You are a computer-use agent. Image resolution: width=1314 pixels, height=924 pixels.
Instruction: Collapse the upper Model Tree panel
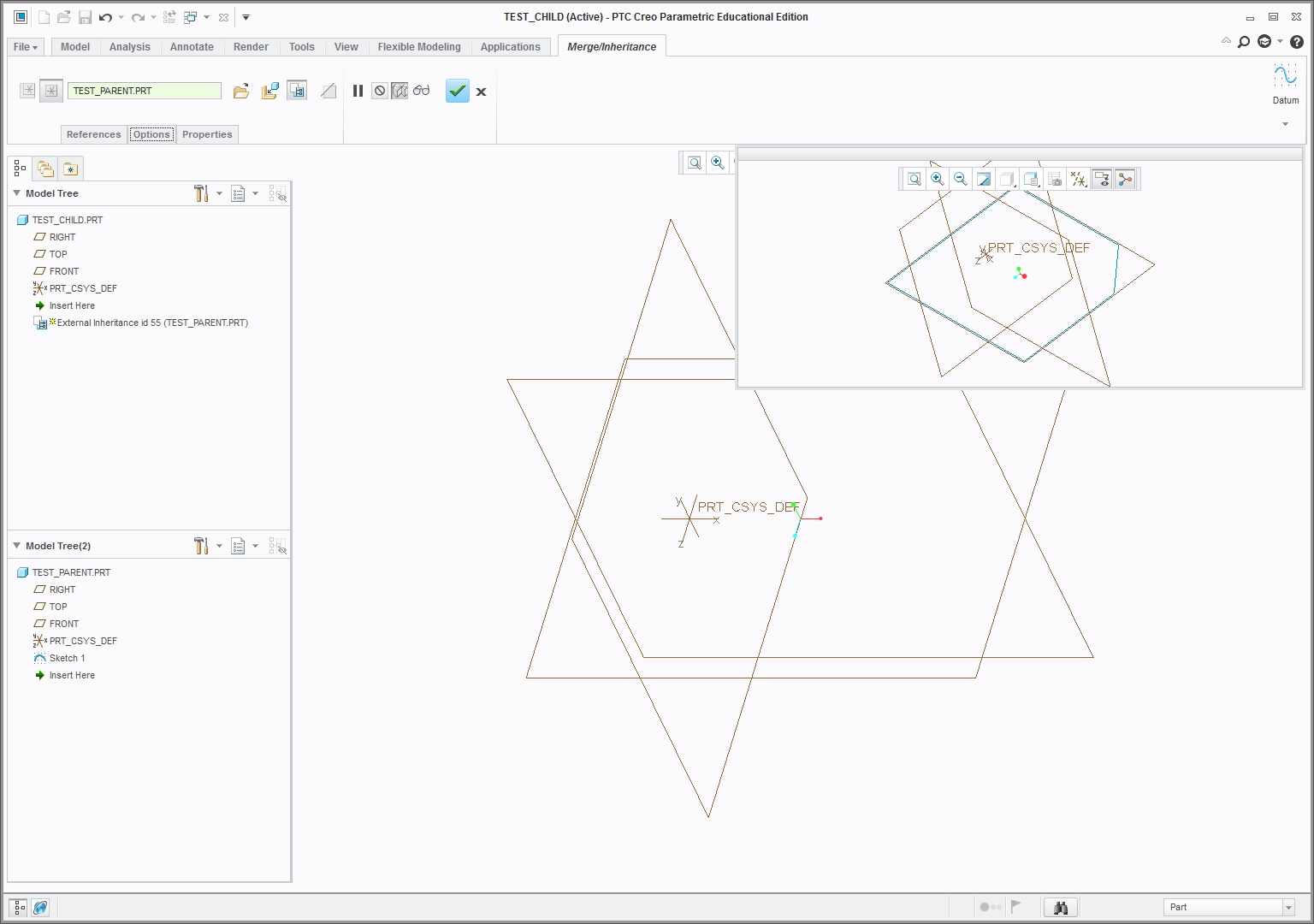(16, 193)
